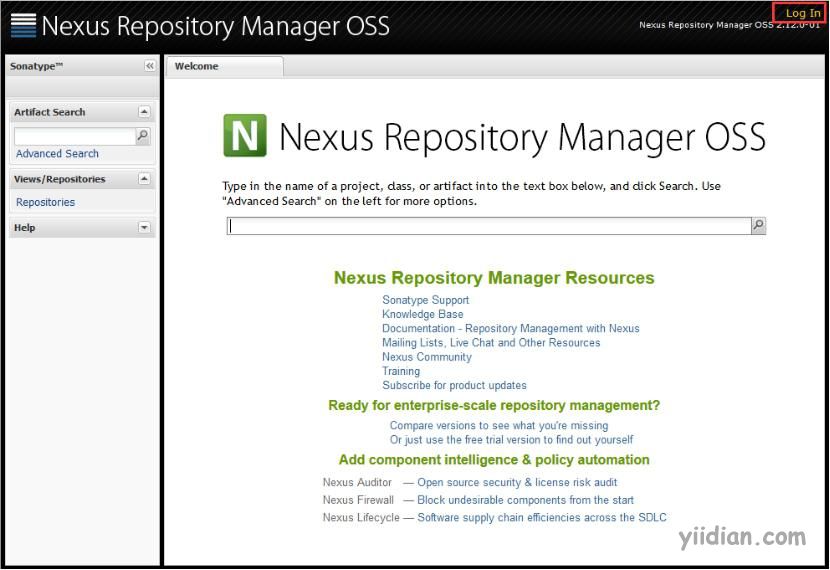This screenshot has height=570, width=830.
Task: Click the Log In link
Action: (802, 13)
